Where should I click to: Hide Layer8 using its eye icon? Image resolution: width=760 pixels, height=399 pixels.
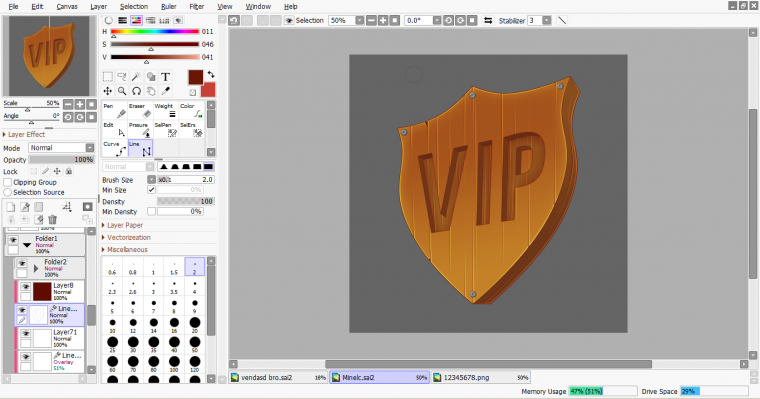coord(26,287)
